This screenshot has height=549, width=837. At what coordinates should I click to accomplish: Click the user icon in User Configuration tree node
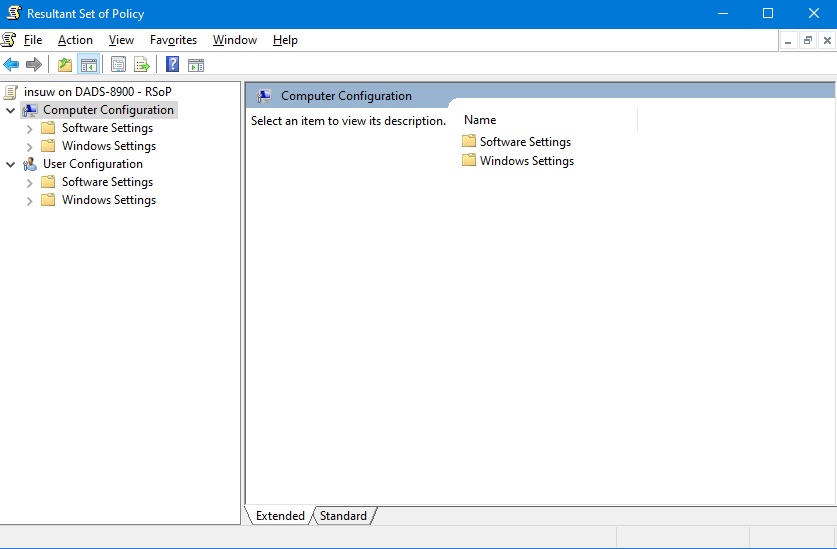click(30, 164)
